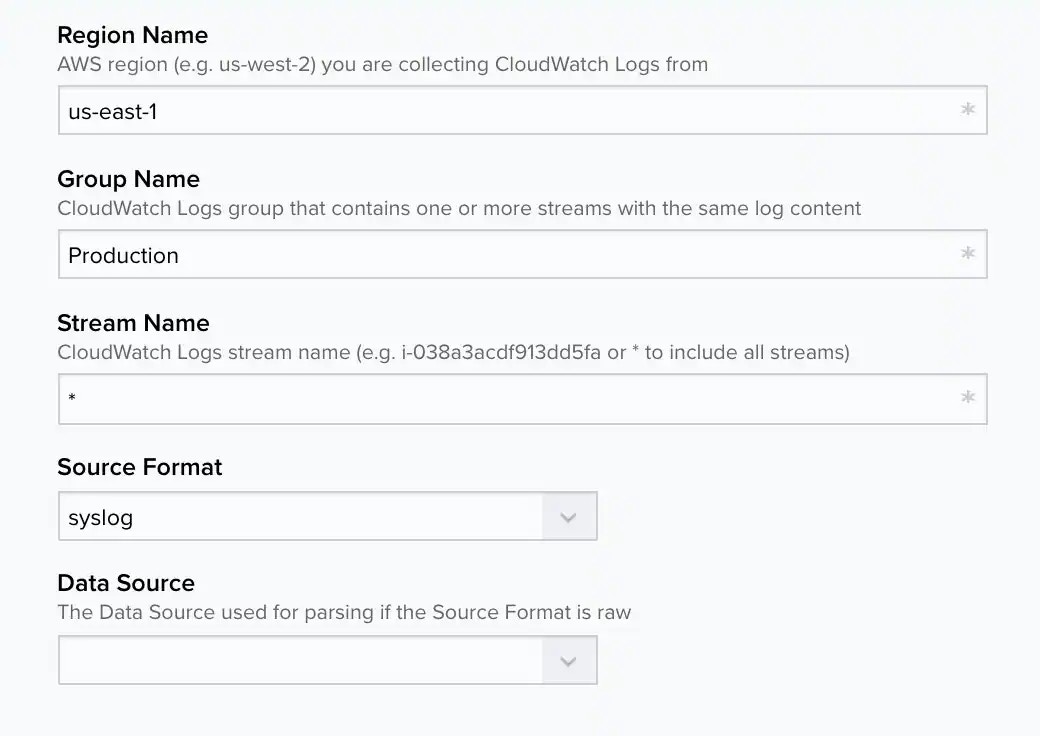The image size is (1040, 736).
Task: Click the syslog value in Source Format
Action: point(100,518)
